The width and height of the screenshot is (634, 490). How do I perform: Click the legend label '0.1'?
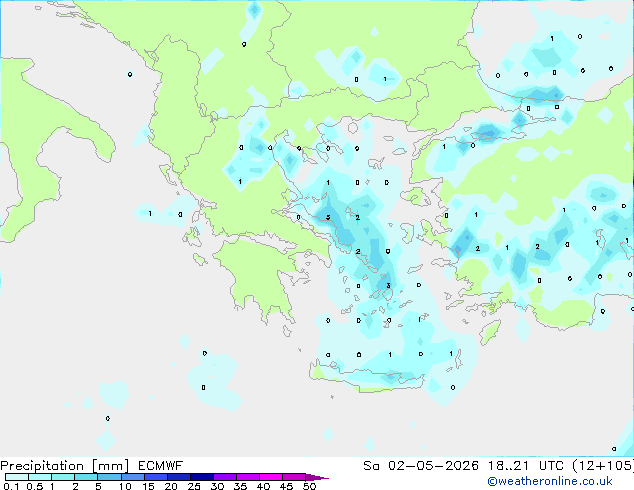pyautogui.click(x=11, y=486)
